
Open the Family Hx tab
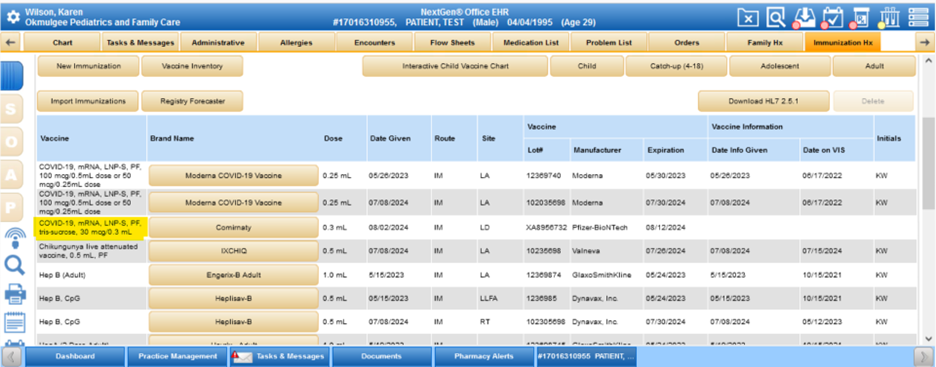(x=765, y=43)
